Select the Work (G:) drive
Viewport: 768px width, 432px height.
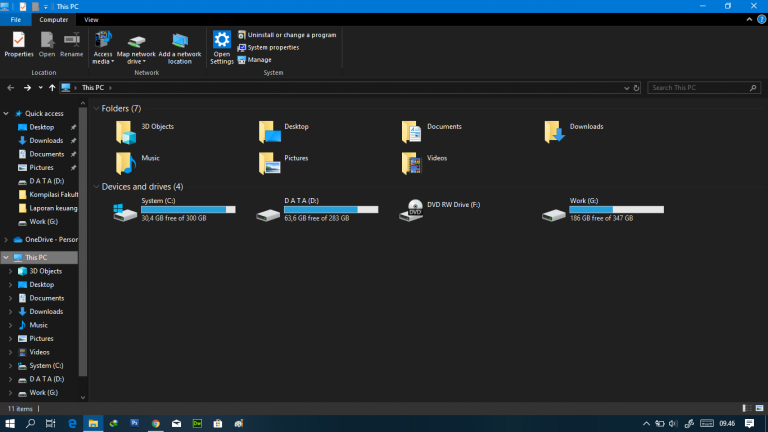pyautogui.click(x=603, y=210)
